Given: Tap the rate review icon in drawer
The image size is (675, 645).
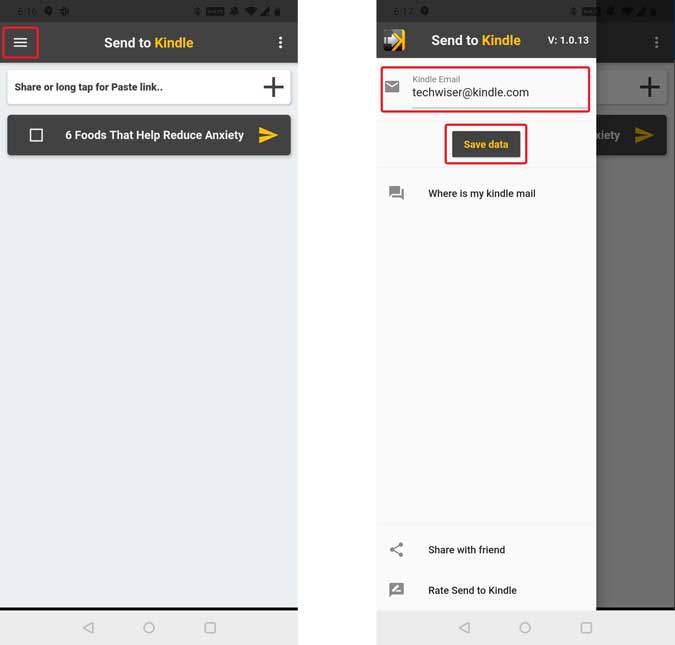Looking at the screenshot, I should click(x=396, y=590).
